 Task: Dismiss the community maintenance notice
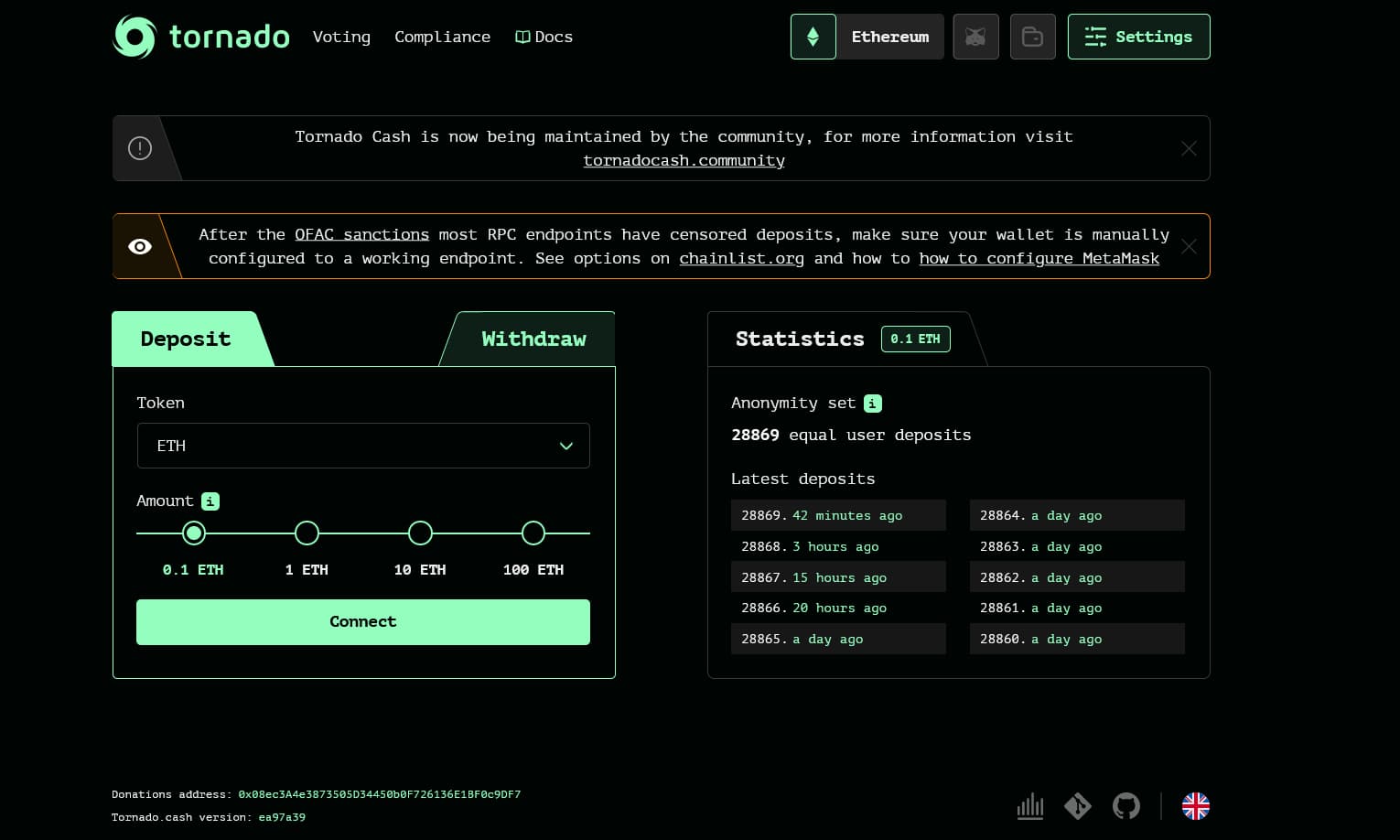pyautogui.click(x=1189, y=148)
